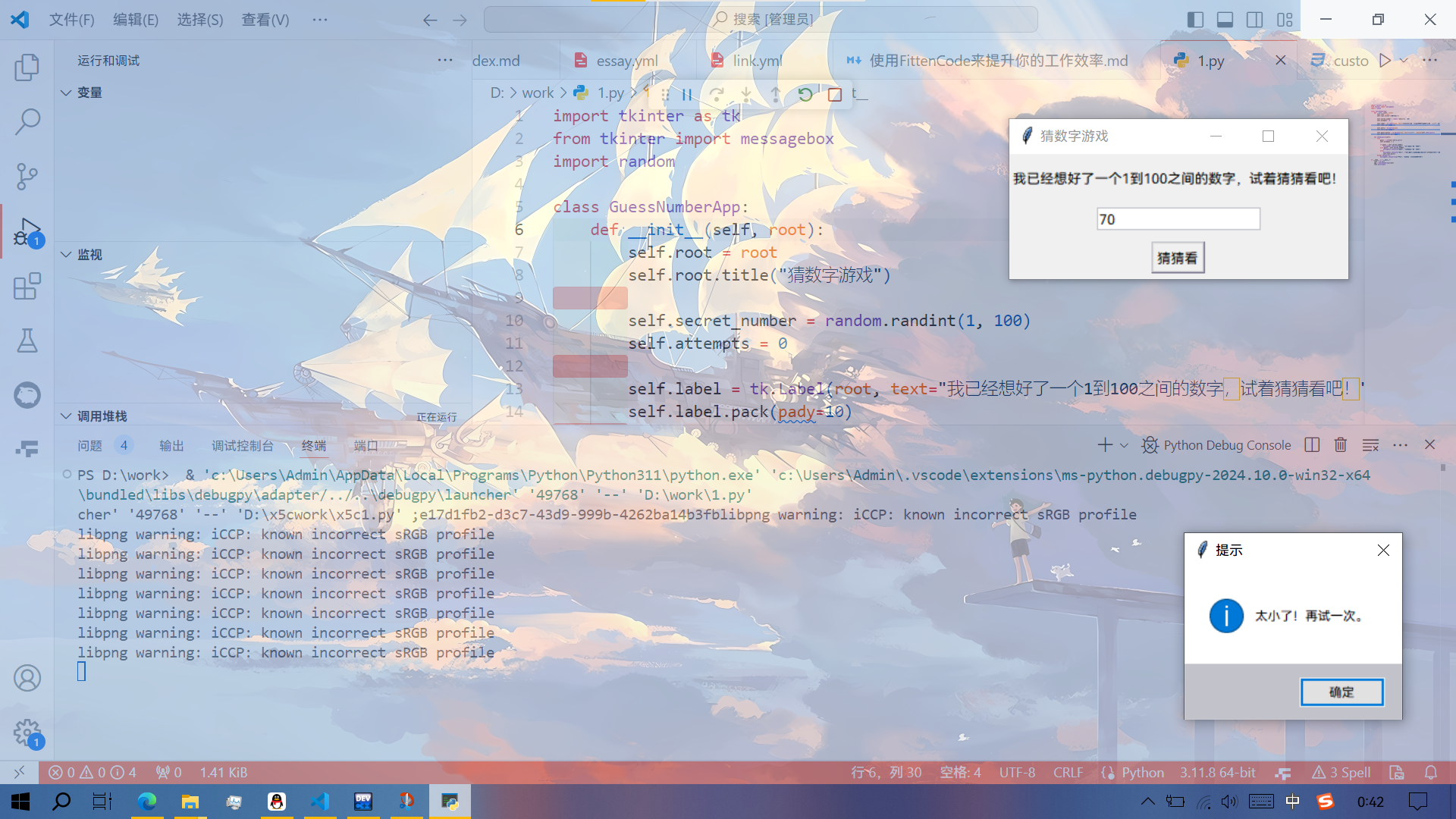1456x819 pixels.
Task: Create a new terminal with plus icon
Action: click(1105, 445)
